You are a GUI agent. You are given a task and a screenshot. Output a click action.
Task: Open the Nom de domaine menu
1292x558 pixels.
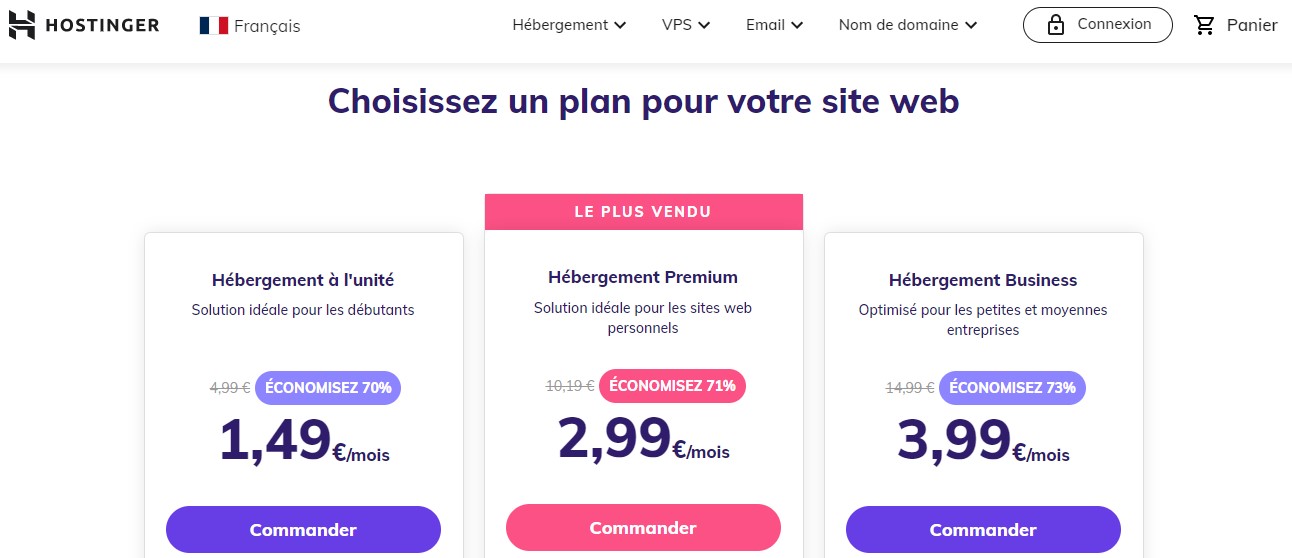(908, 25)
